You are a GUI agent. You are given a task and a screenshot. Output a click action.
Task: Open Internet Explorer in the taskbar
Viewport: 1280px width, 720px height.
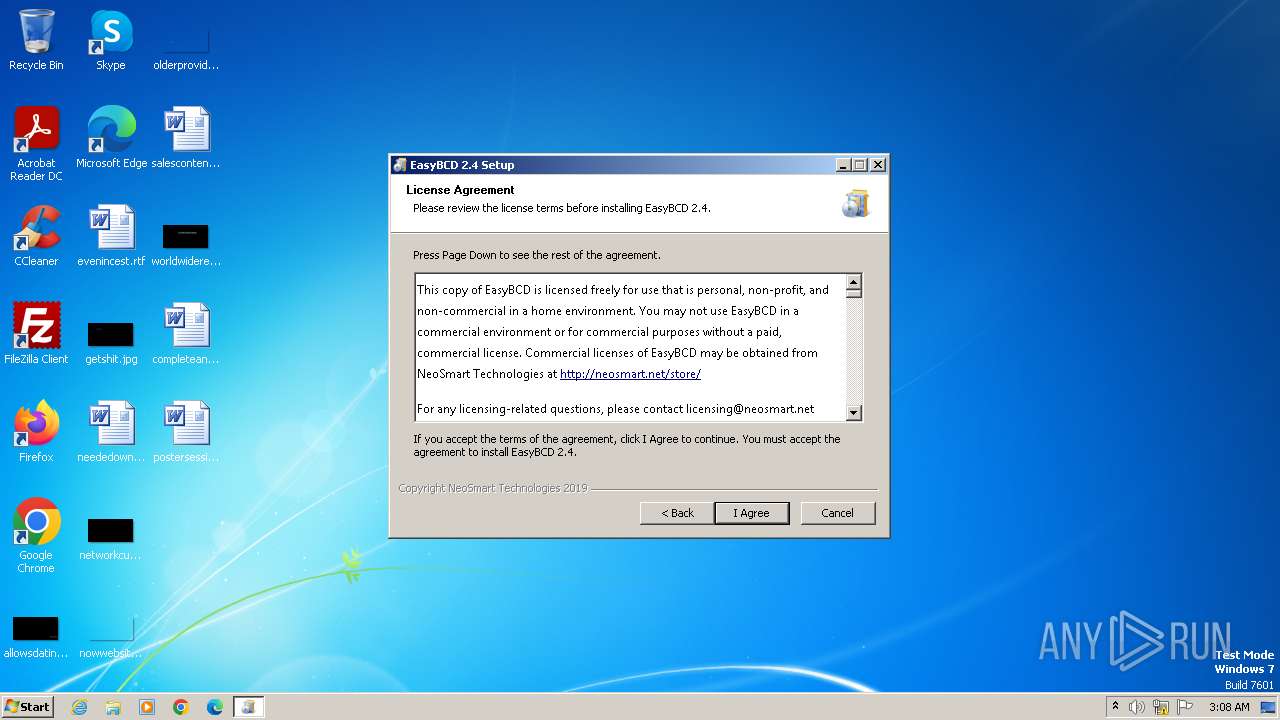pos(79,707)
